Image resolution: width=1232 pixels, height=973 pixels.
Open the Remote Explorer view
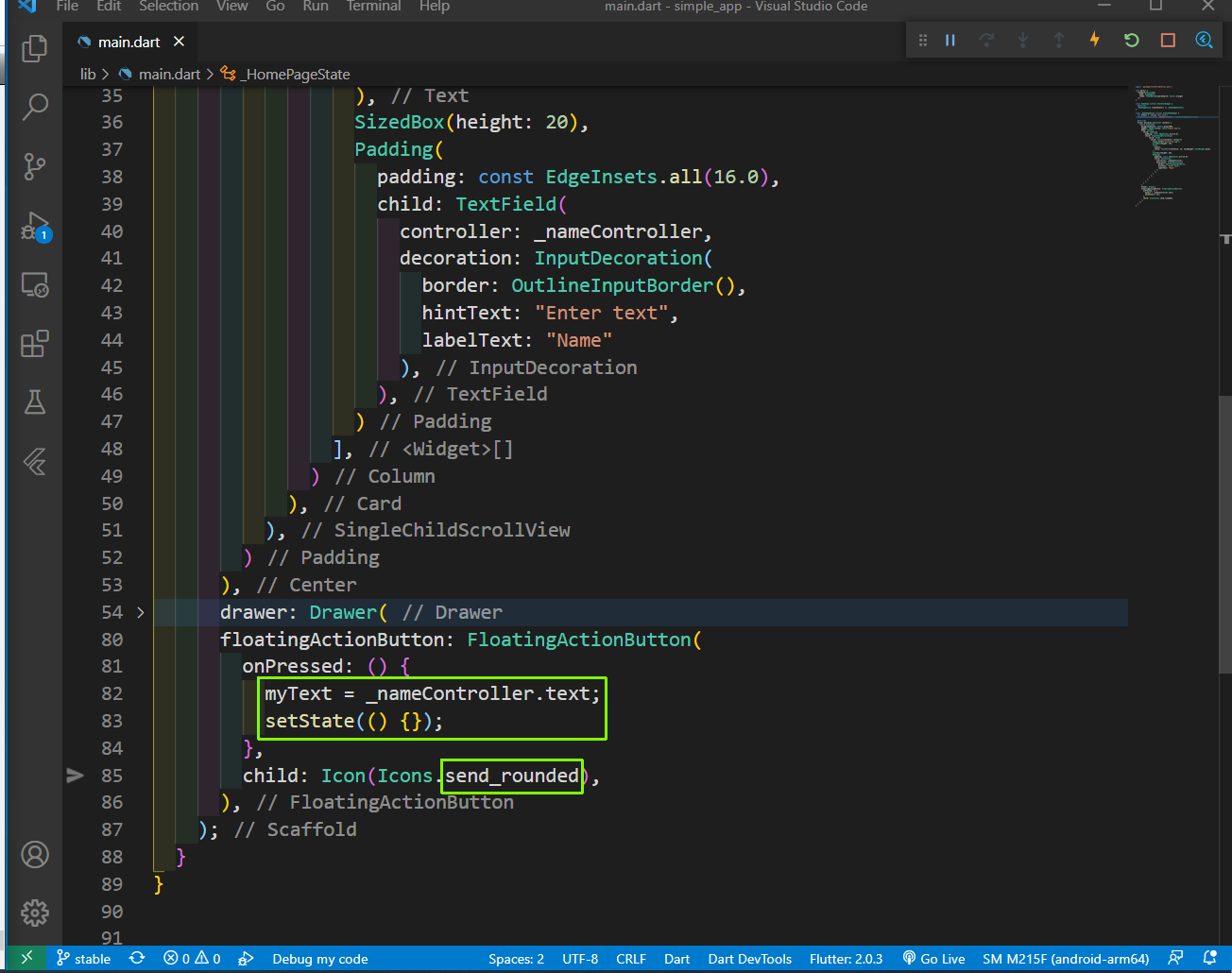click(x=35, y=284)
